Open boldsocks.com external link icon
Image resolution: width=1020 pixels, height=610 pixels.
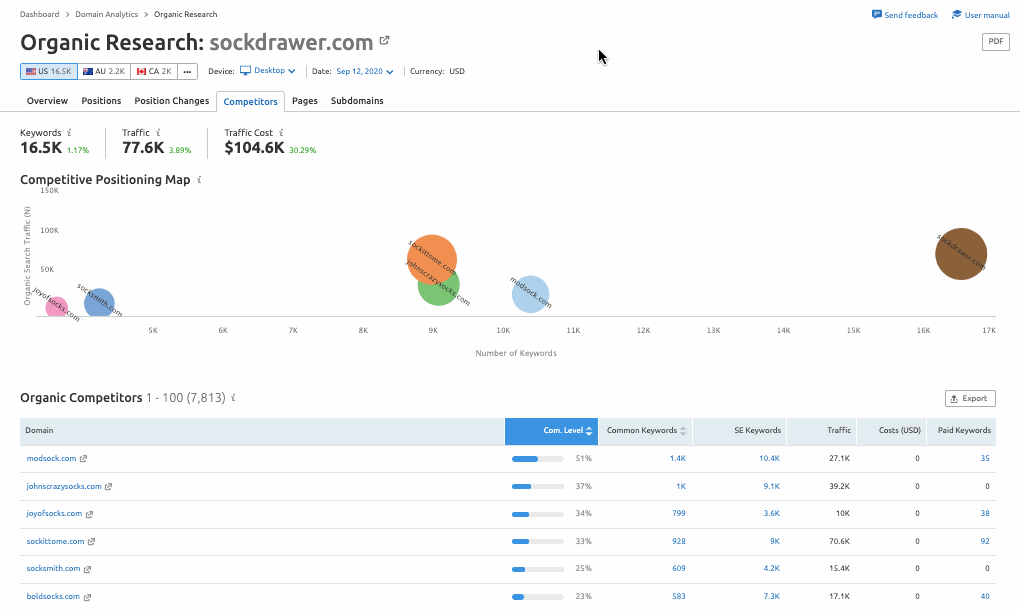pos(87,597)
